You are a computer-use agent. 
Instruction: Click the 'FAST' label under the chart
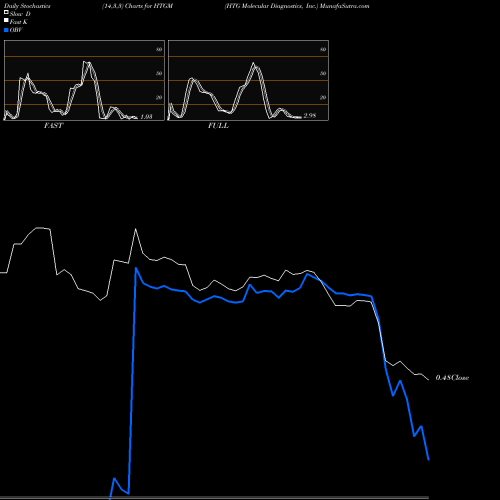click(54, 126)
